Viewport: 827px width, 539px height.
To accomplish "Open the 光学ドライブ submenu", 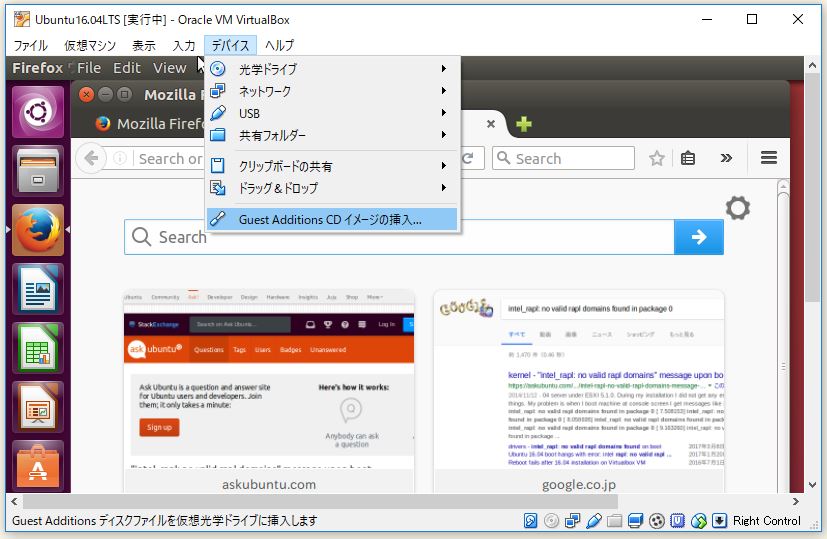I will click(332, 69).
